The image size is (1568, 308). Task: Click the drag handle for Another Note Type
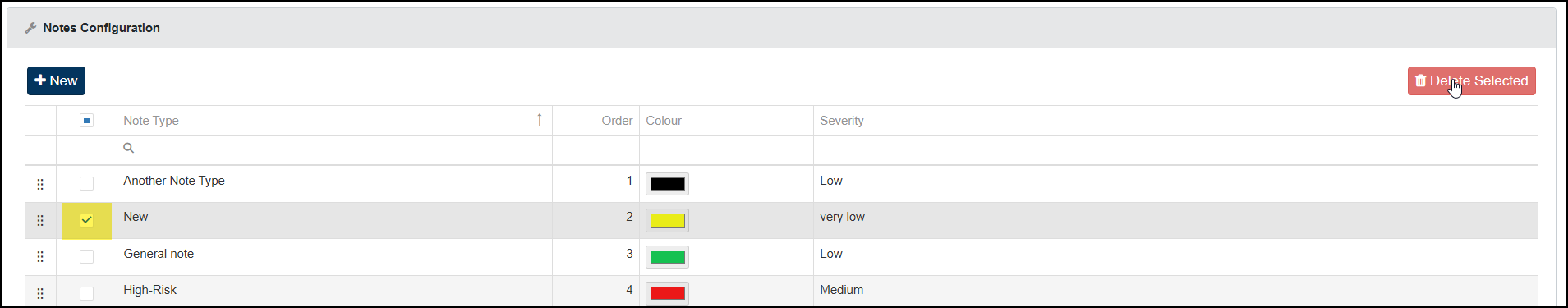pos(40,184)
